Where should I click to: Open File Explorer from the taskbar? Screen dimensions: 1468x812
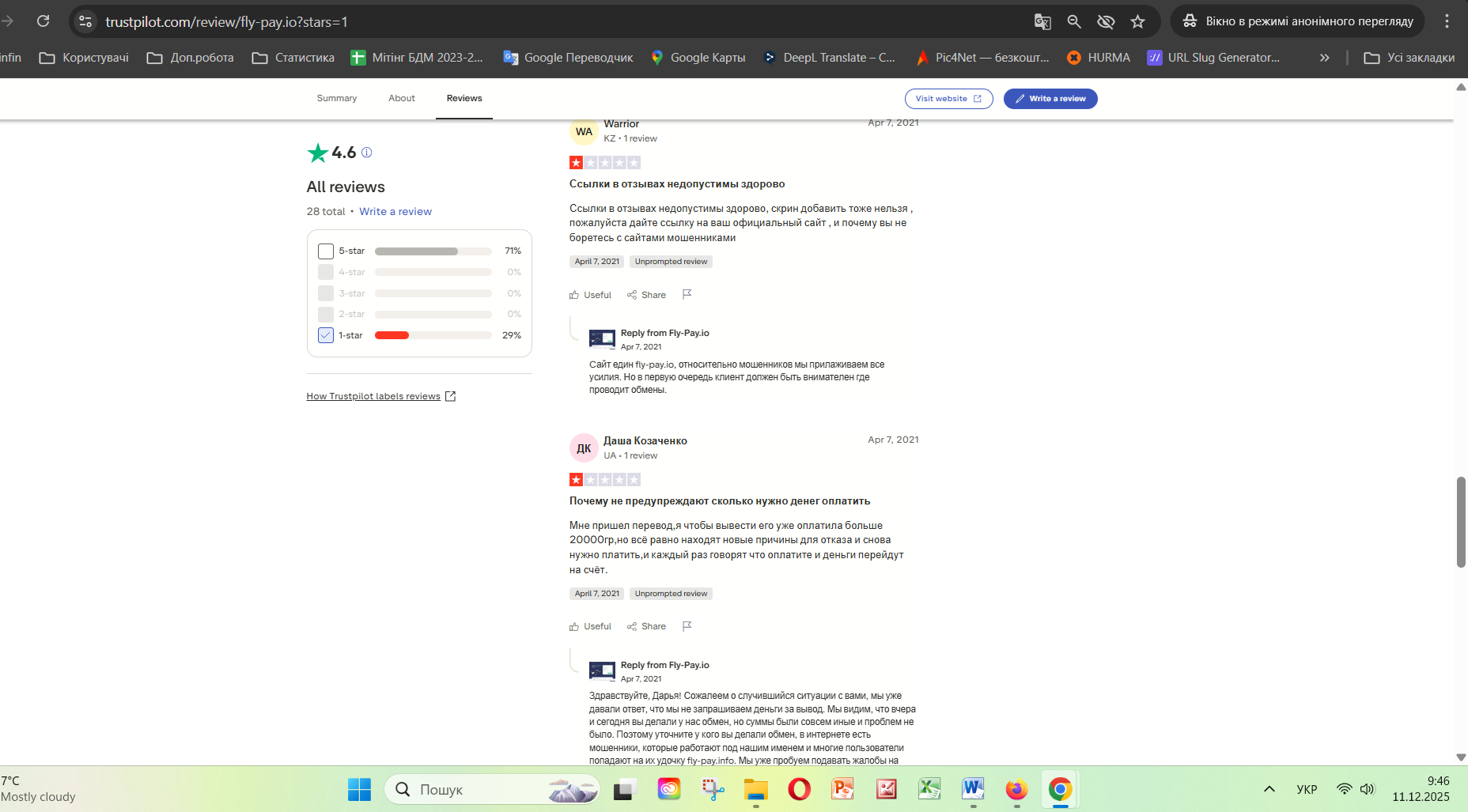click(x=756, y=789)
